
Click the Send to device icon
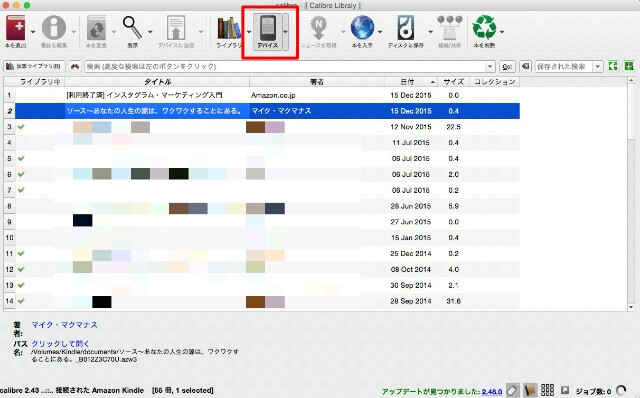(x=176, y=28)
